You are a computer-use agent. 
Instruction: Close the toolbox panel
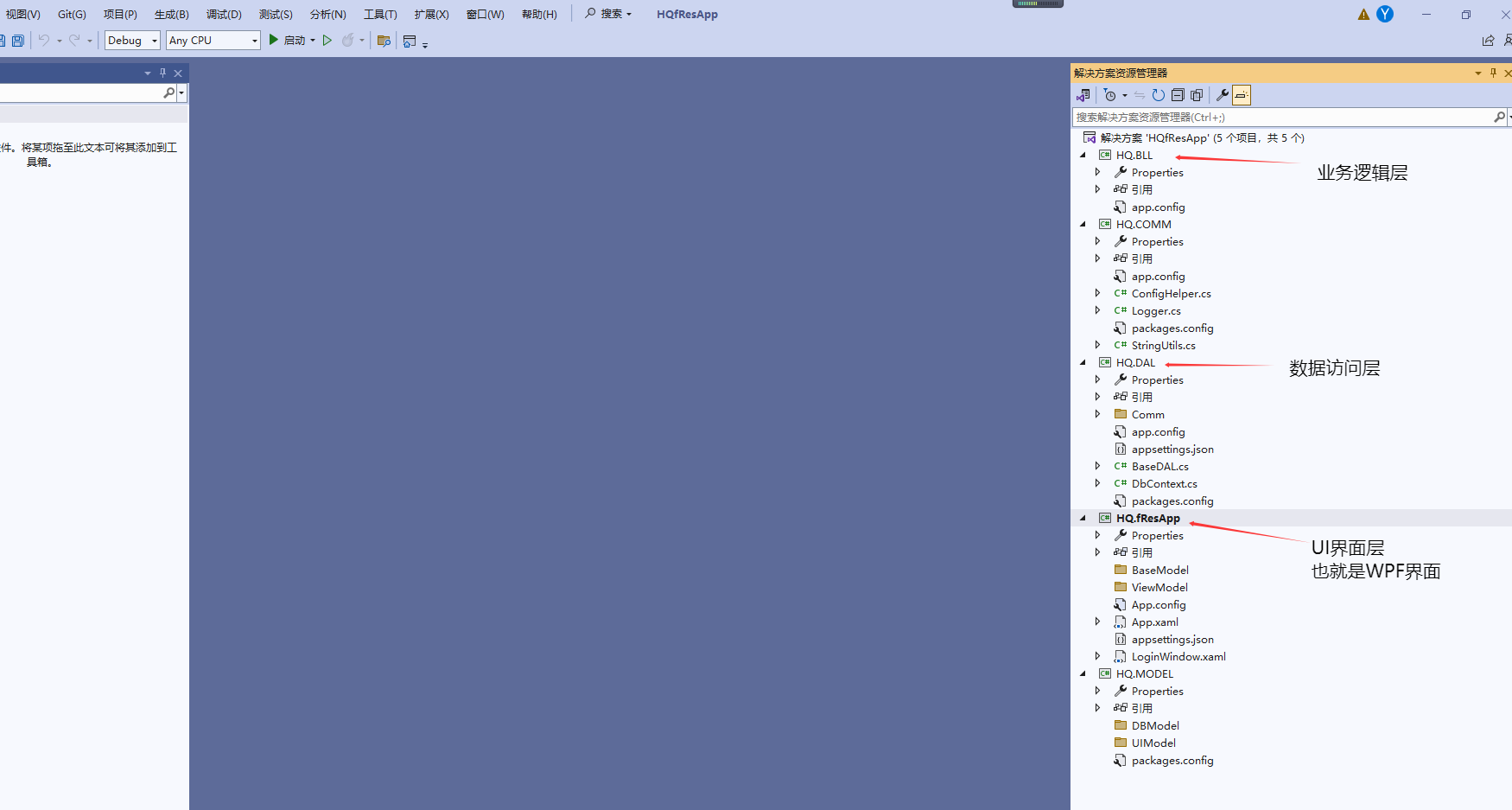coord(178,73)
